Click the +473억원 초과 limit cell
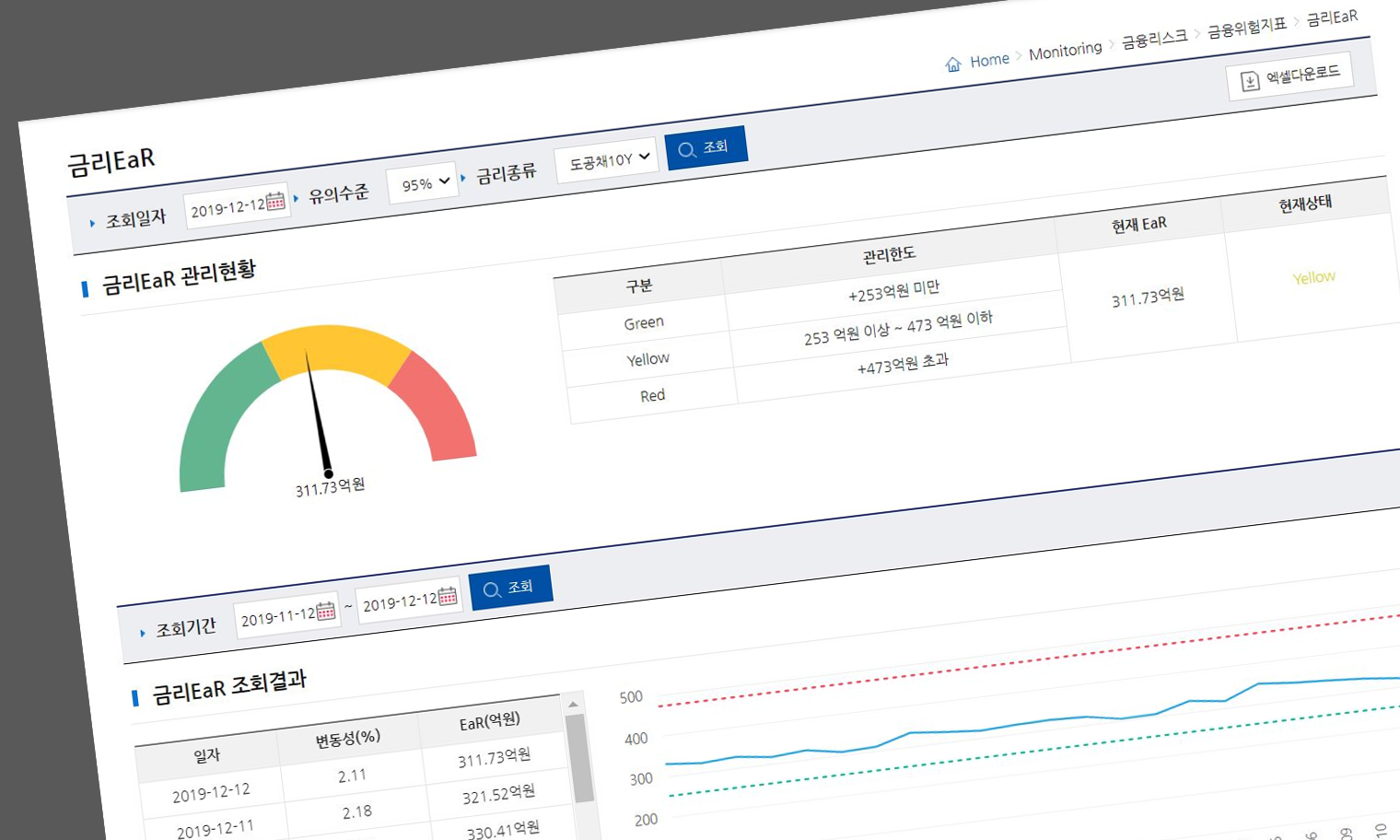This screenshot has height=840, width=1400. [x=903, y=364]
